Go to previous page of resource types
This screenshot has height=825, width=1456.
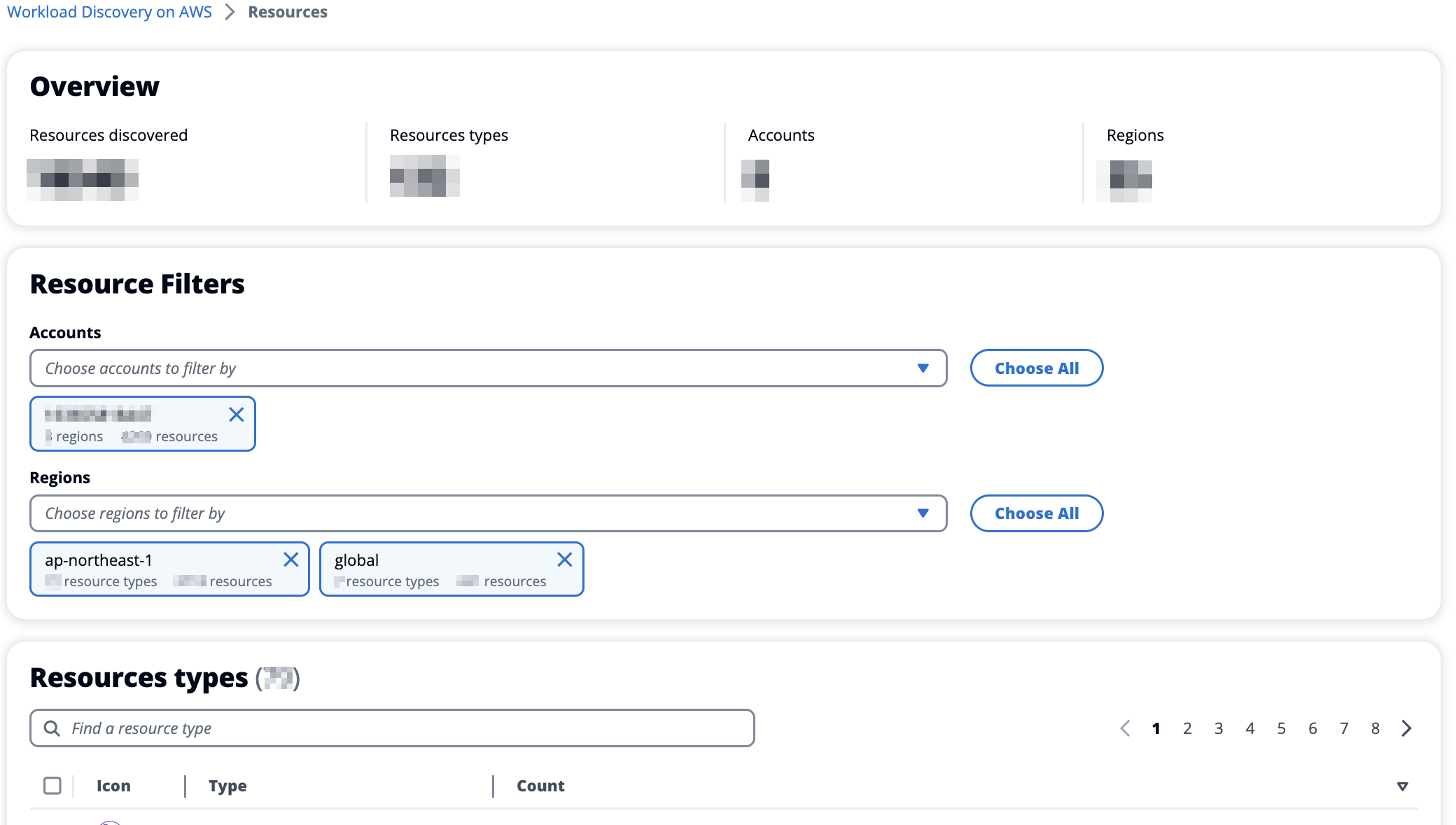pos(1125,728)
